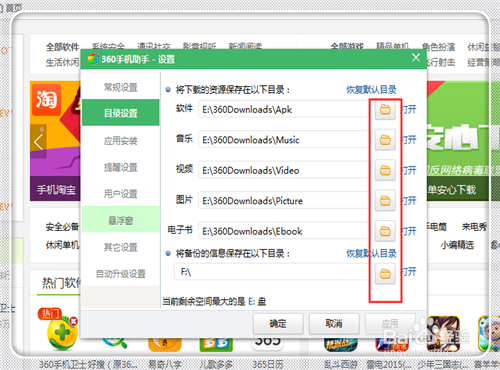This screenshot has height=370, width=500.
Task: Click 365日历 app label in main window
Action: coord(268,364)
